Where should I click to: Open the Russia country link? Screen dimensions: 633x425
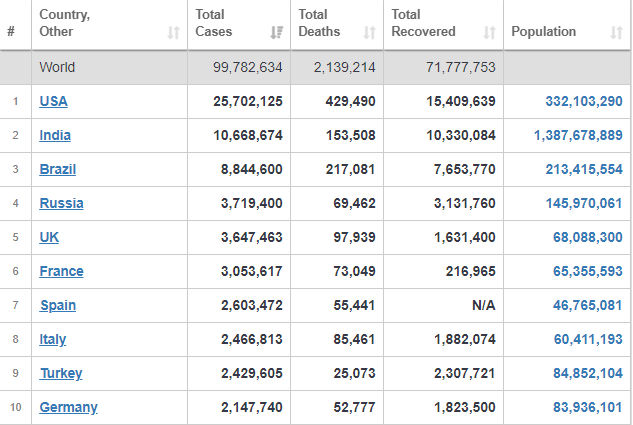point(61,203)
